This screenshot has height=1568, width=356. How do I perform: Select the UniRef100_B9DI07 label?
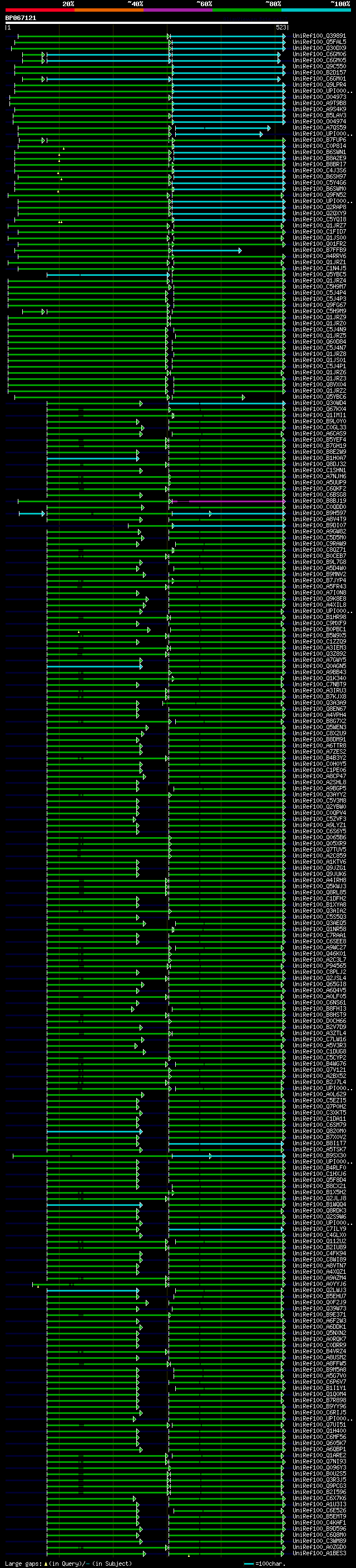pos(319,525)
